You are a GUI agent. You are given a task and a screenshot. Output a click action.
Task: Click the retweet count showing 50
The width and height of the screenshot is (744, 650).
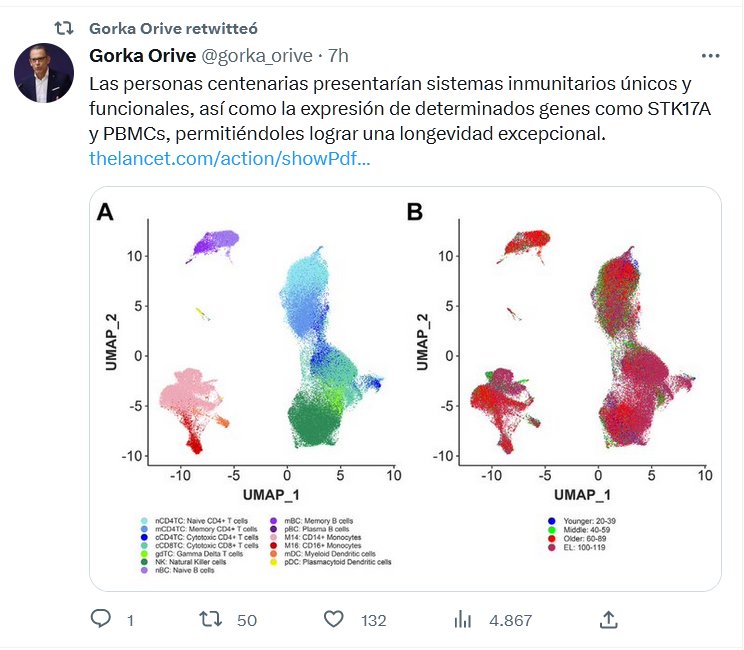(247, 620)
